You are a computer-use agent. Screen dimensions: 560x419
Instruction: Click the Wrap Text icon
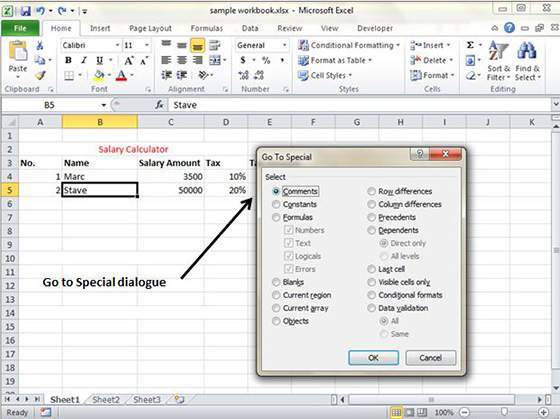pos(214,45)
